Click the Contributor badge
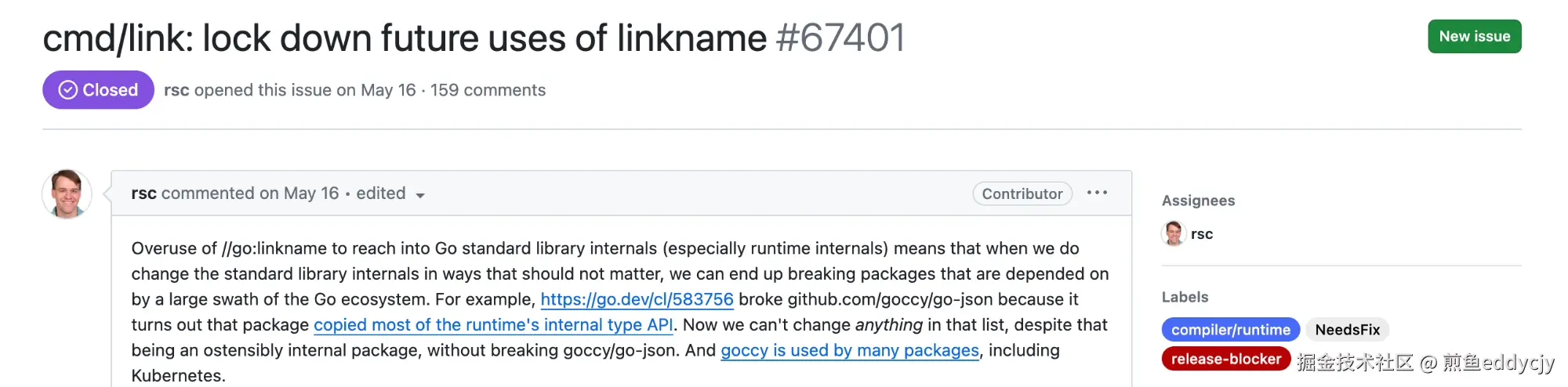 click(1022, 193)
